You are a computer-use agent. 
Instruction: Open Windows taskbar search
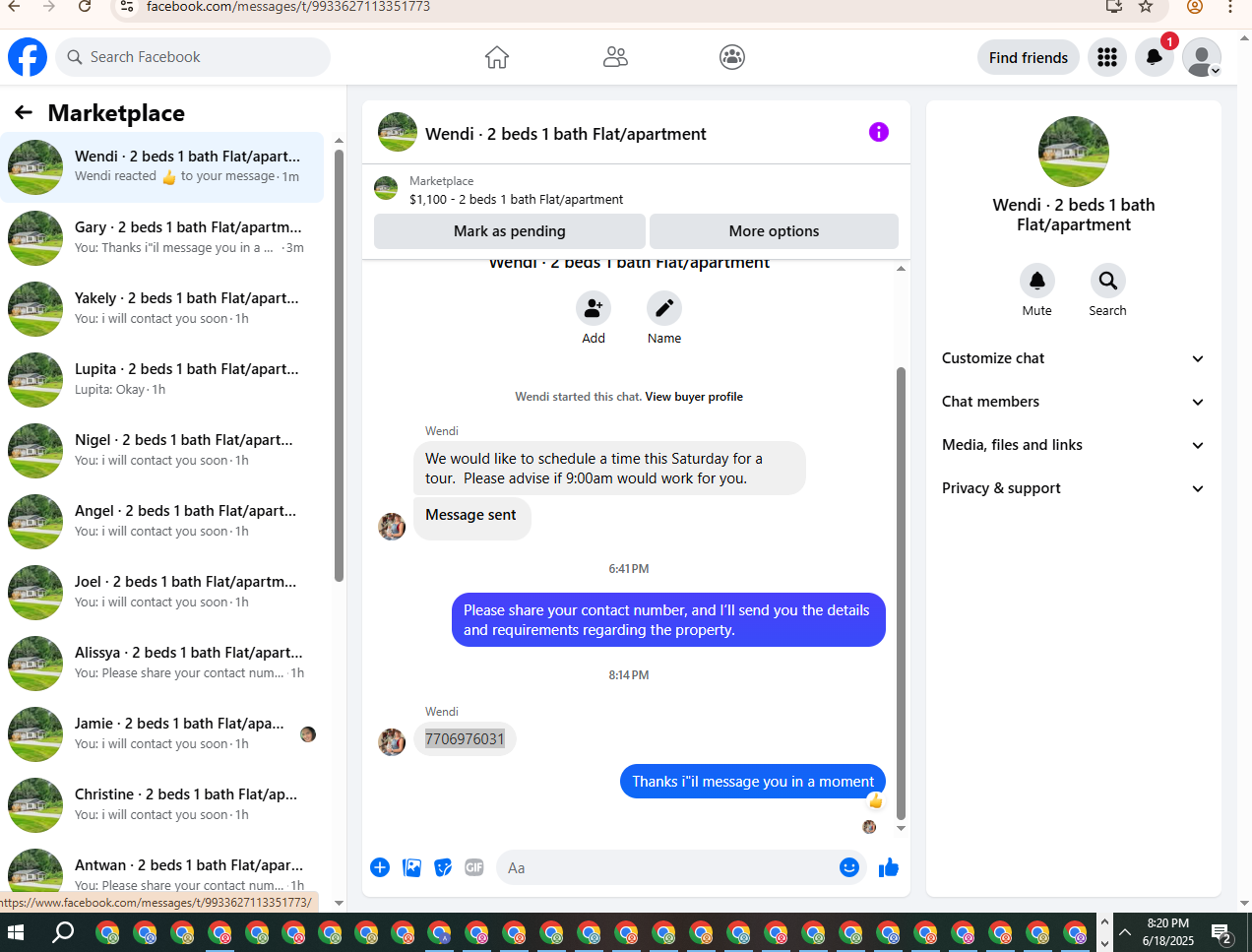[x=63, y=931]
